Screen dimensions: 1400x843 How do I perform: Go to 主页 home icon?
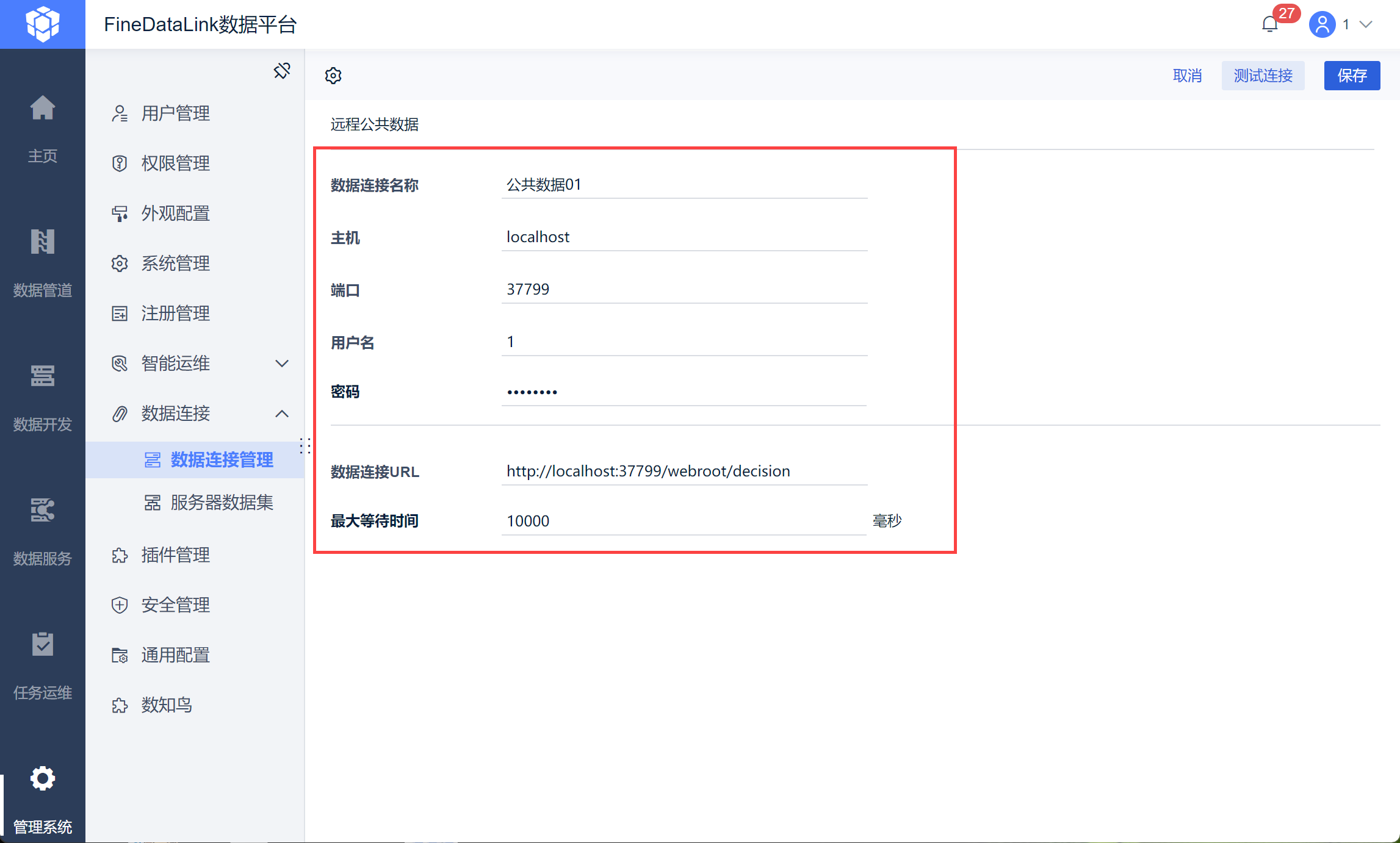tap(43, 110)
